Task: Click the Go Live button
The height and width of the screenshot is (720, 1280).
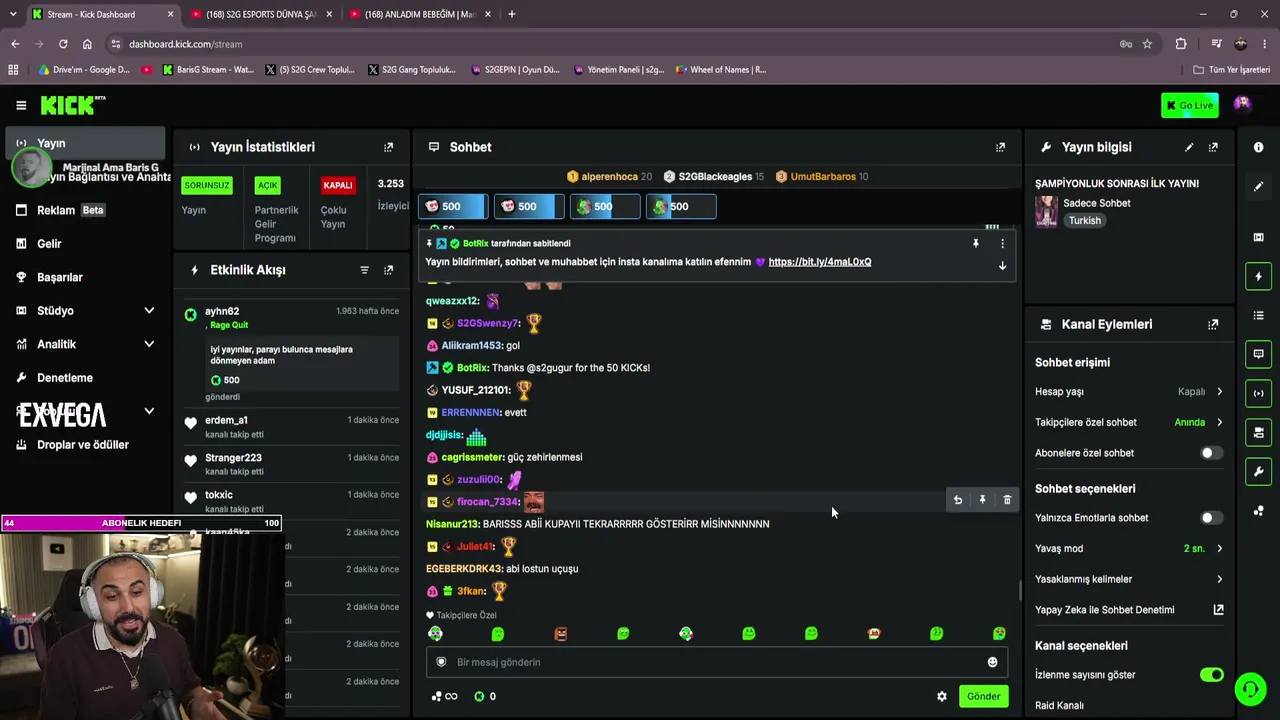Action: (x=1190, y=105)
